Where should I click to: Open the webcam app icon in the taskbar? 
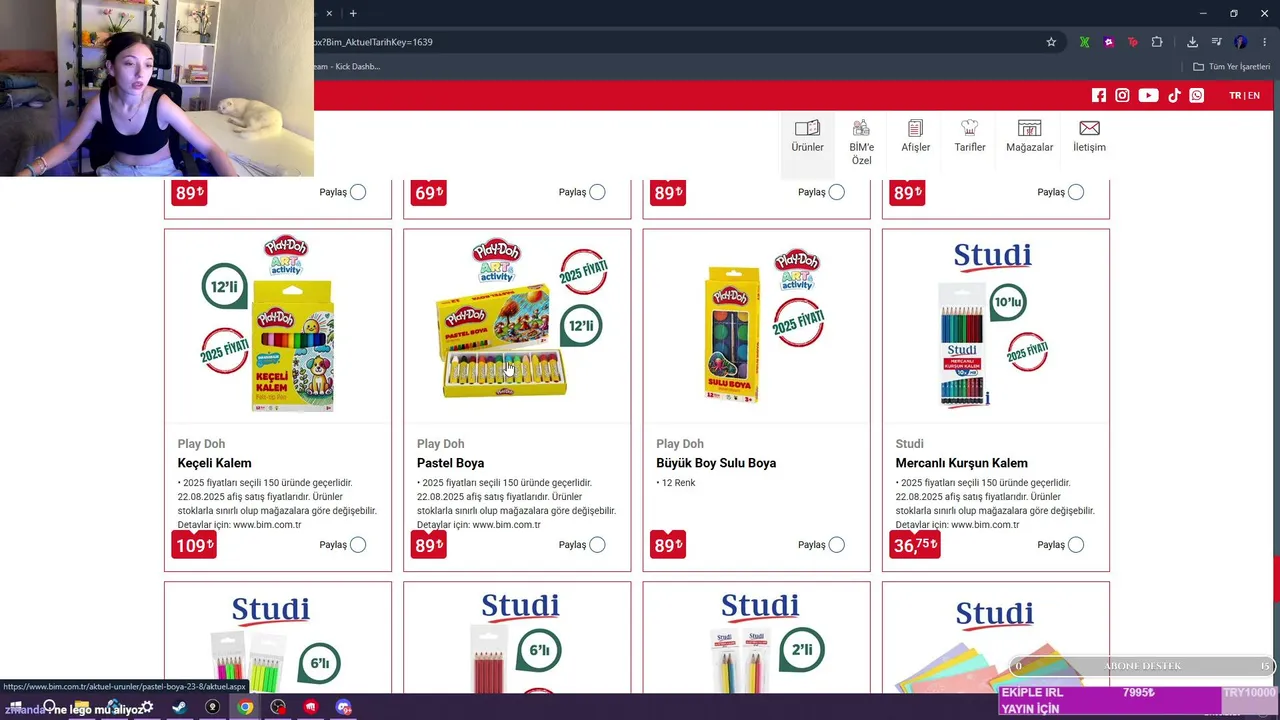click(212, 707)
